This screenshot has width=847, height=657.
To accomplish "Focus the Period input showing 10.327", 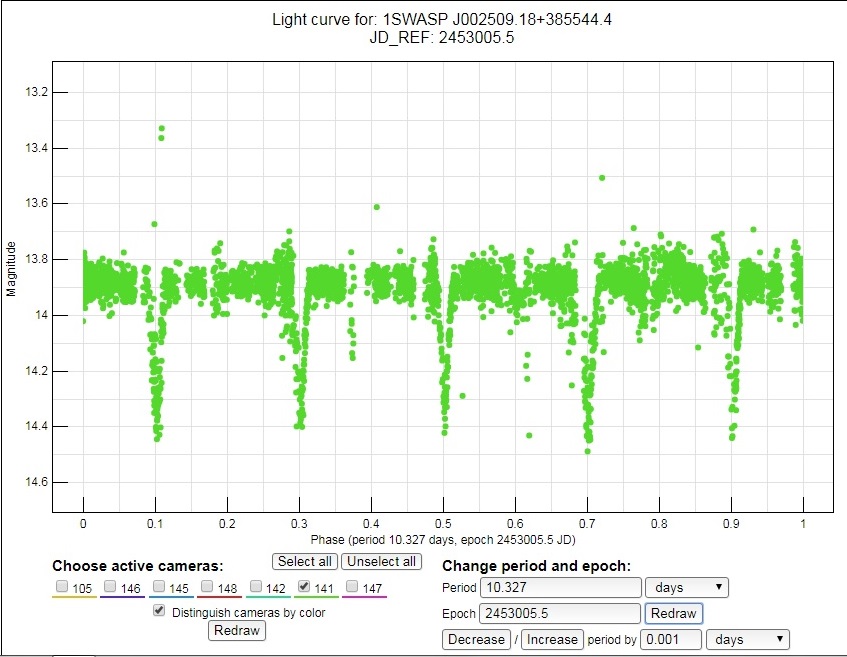I will pyautogui.click(x=560, y=587).
